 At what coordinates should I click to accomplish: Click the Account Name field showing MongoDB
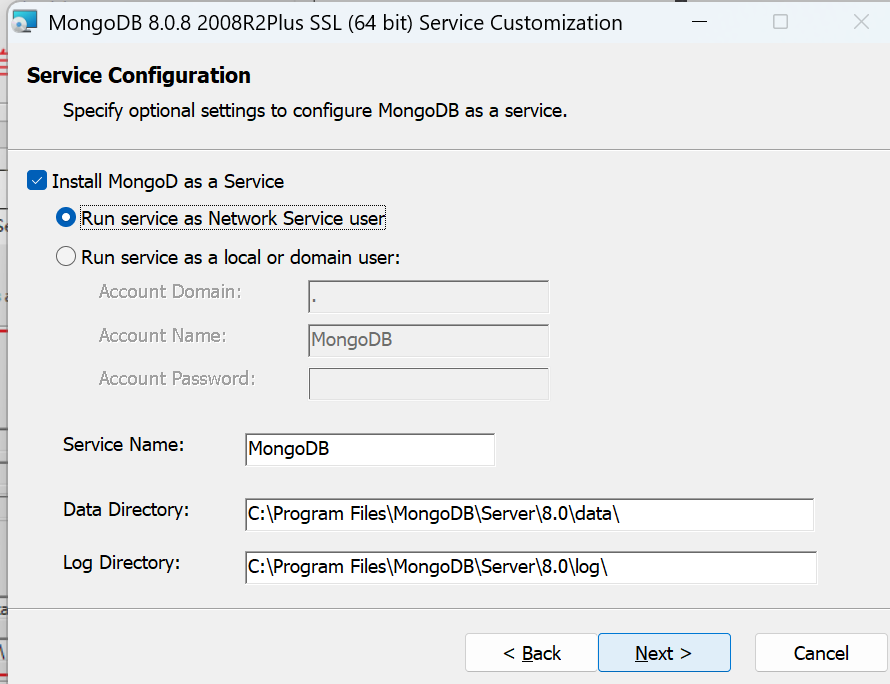(x=429, y=340)
